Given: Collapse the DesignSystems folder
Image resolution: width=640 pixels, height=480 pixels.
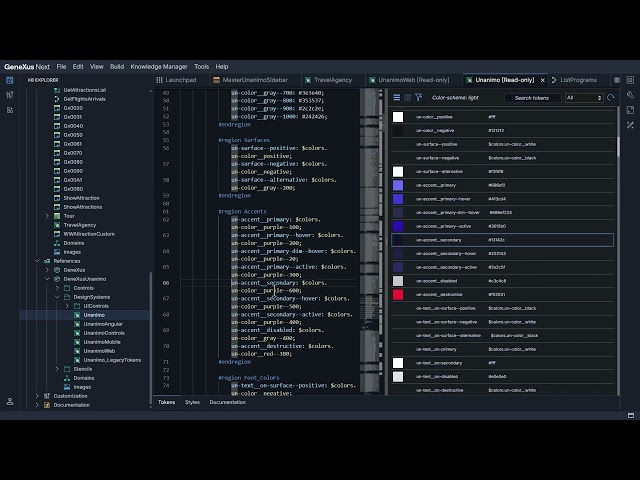Looking at the screenshot, I should pos(57,297).
